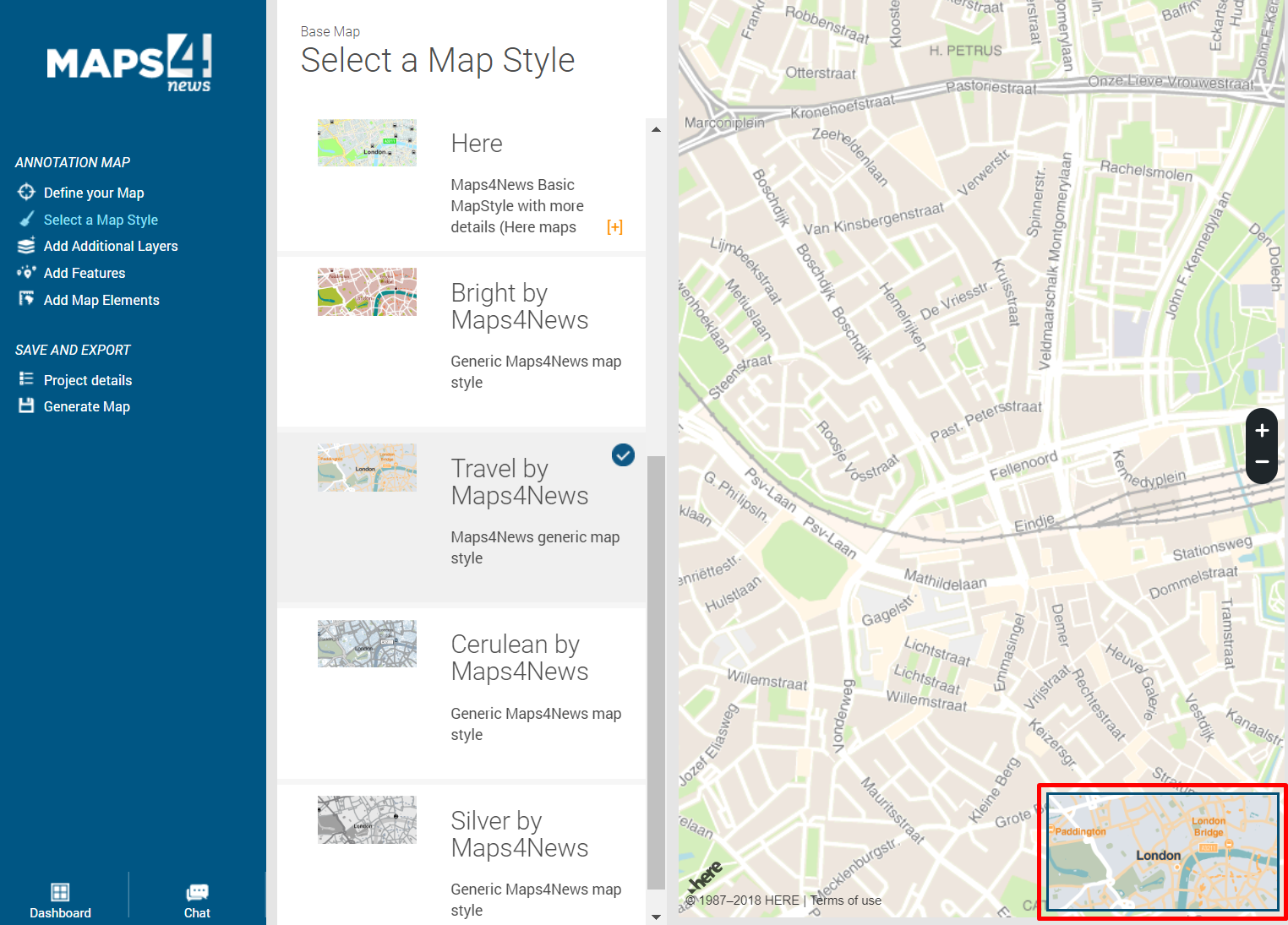
Task: Click the Add Features pin icon
Action: (x=26, y=272)
